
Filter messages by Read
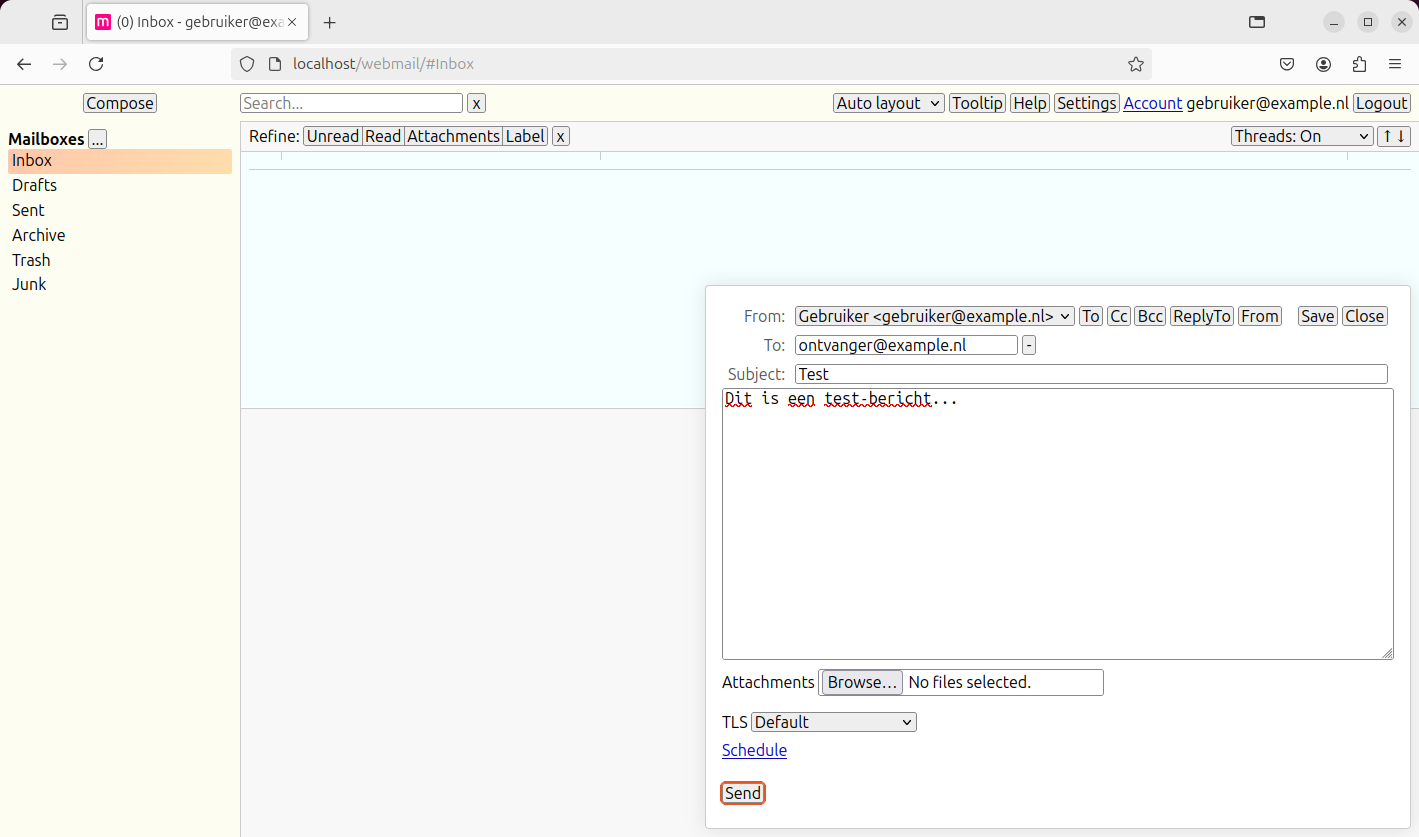coord(383,136)
